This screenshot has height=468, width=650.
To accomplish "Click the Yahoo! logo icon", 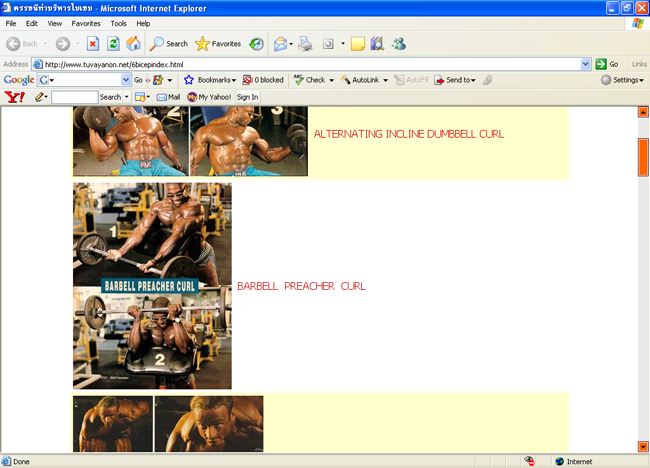I will point(15,97).
